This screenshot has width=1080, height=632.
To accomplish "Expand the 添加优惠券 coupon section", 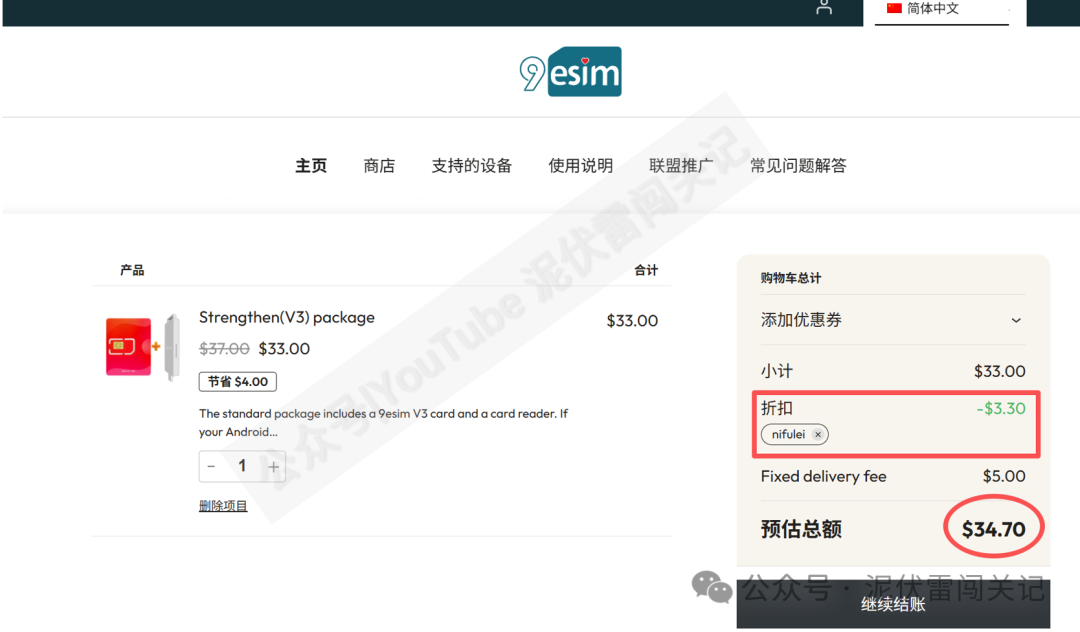I will pyautogui.click(x=893, y=320).
